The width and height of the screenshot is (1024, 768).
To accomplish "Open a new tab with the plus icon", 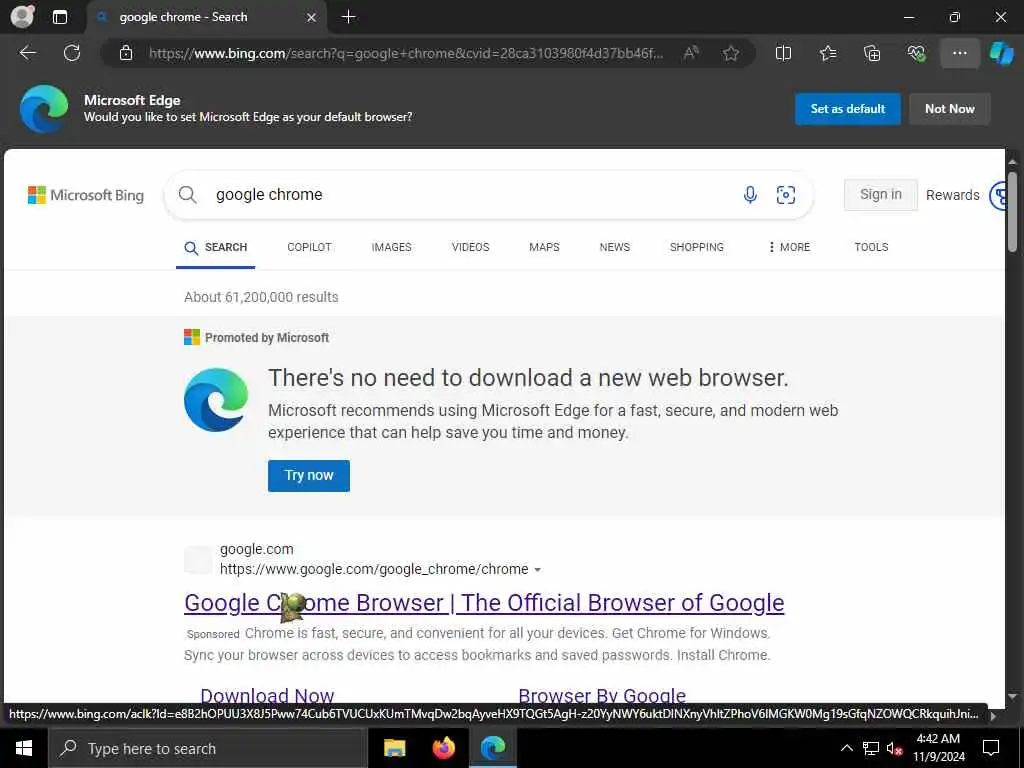I will 349,17.
